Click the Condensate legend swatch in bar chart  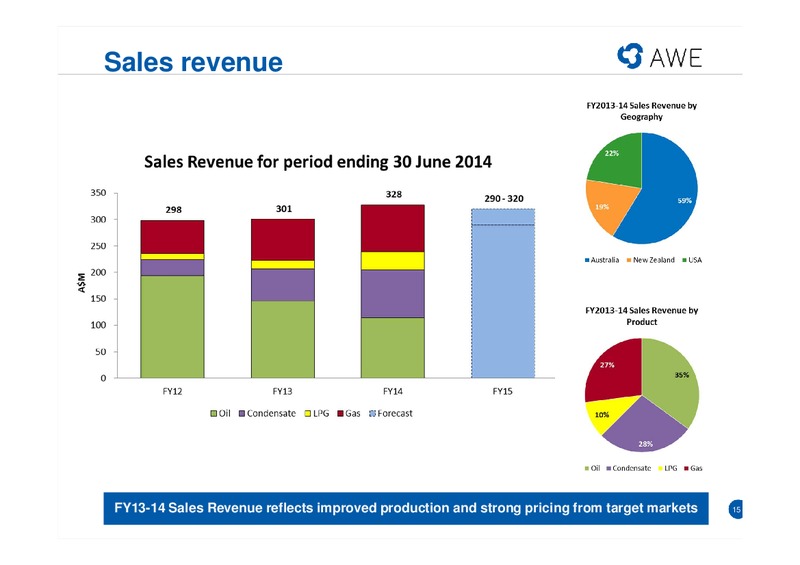click(x=242, y=413)
